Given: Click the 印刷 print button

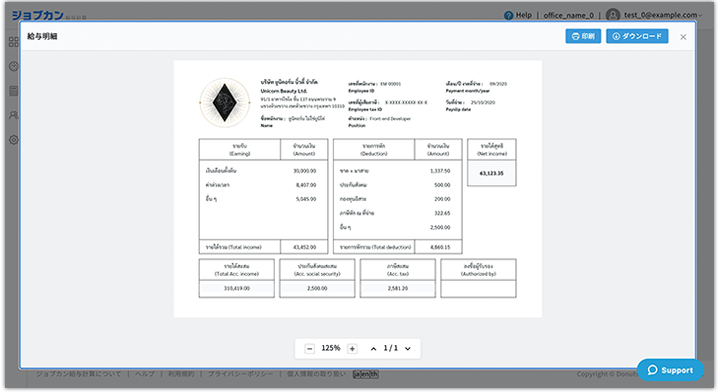Looking at the screenshot, I should 583,36.
